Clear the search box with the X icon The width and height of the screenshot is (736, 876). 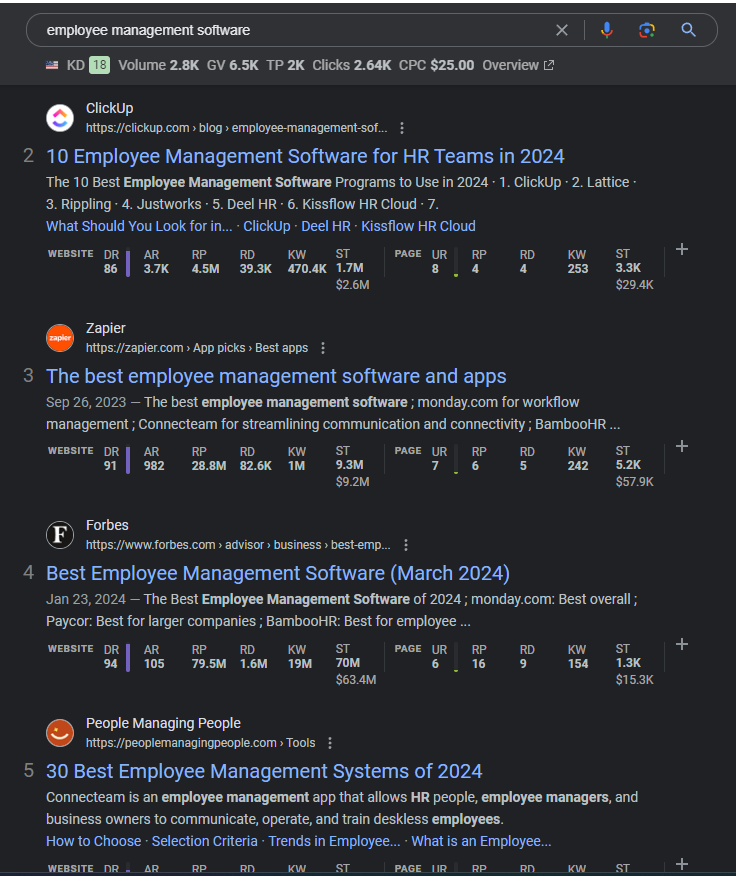click(562, 30)
